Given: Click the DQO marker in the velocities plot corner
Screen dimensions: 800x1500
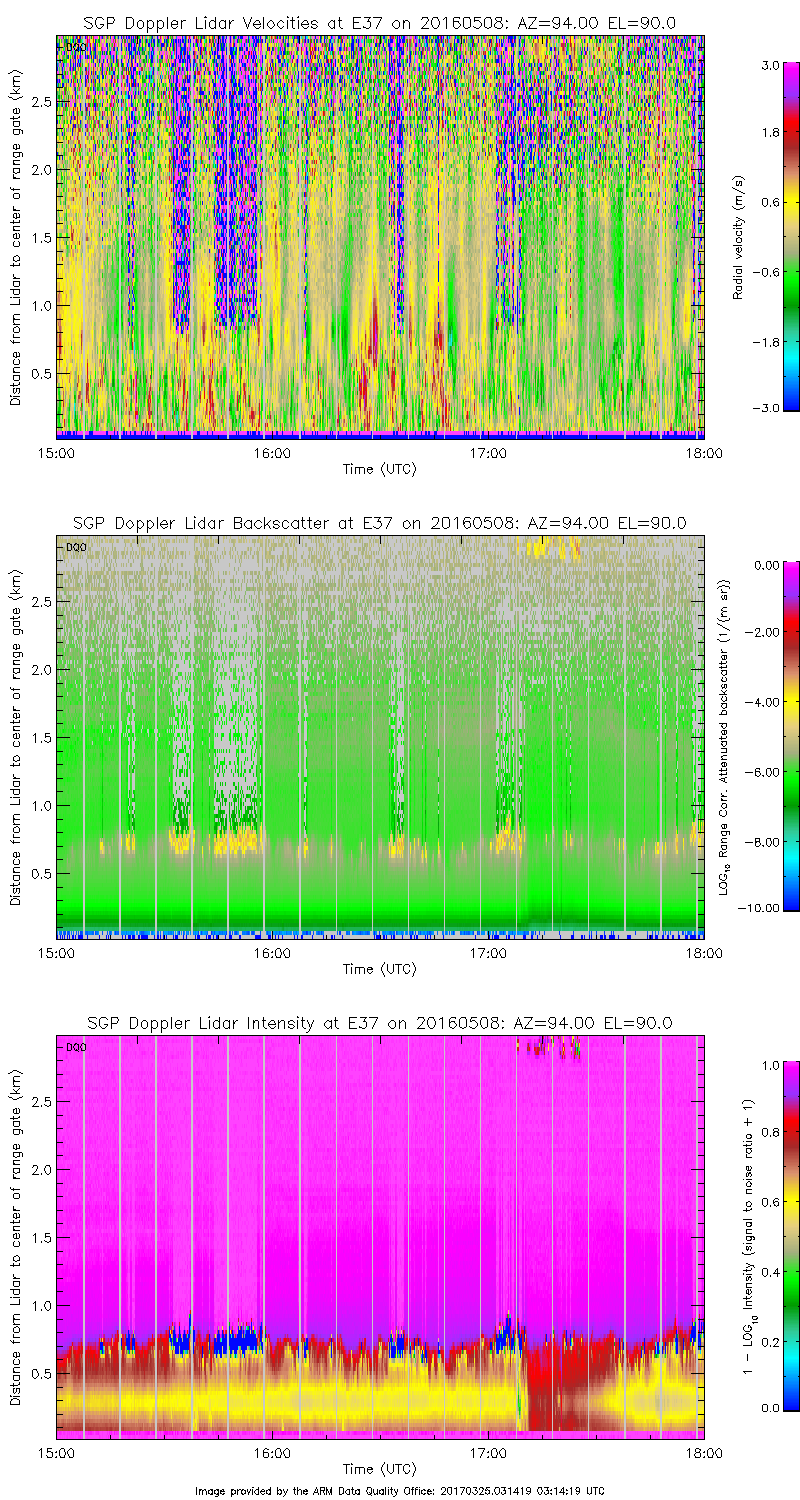Looking at the screenshot, I should [75, 47].
